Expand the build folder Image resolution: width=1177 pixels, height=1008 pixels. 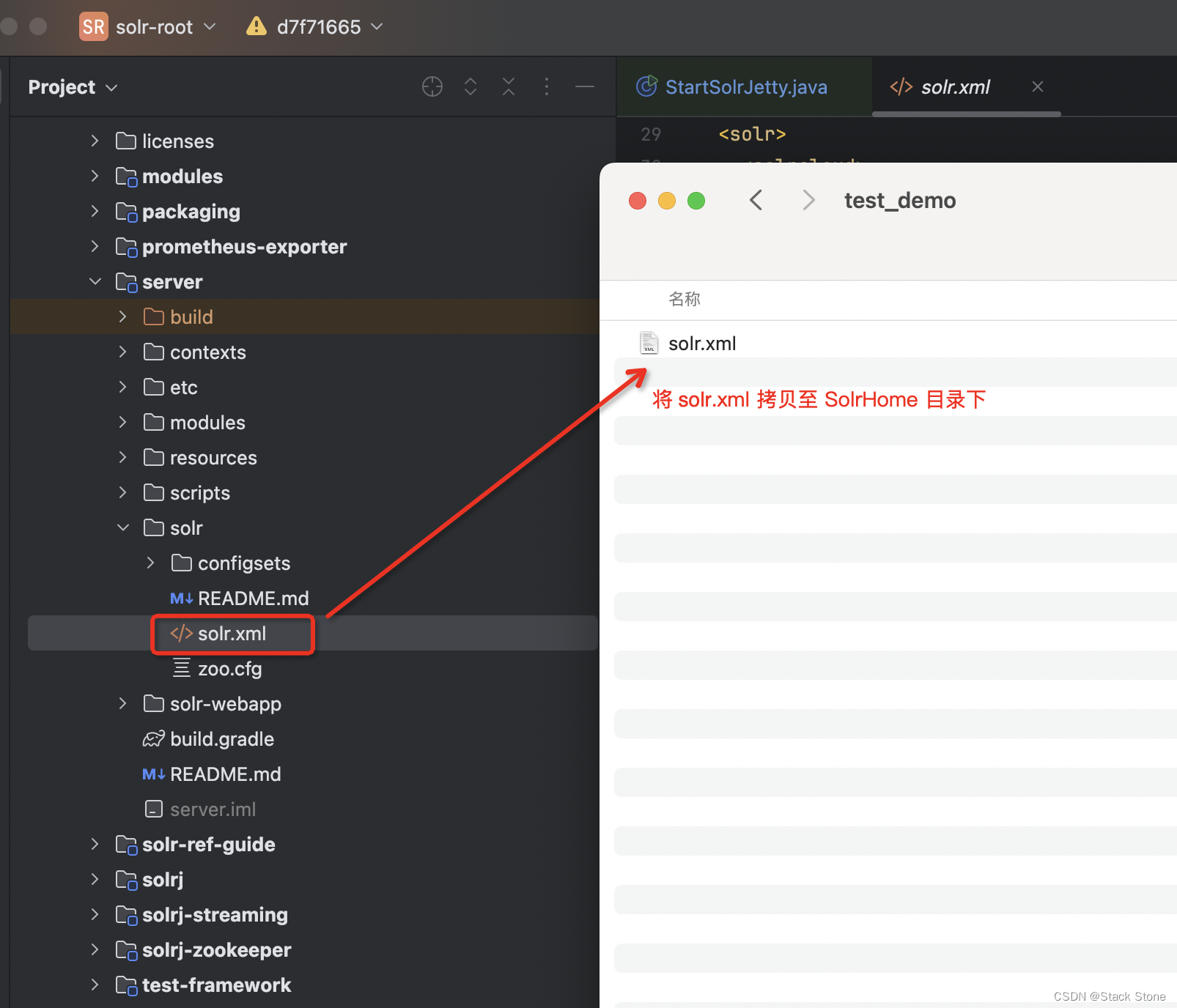click(122, 316)
